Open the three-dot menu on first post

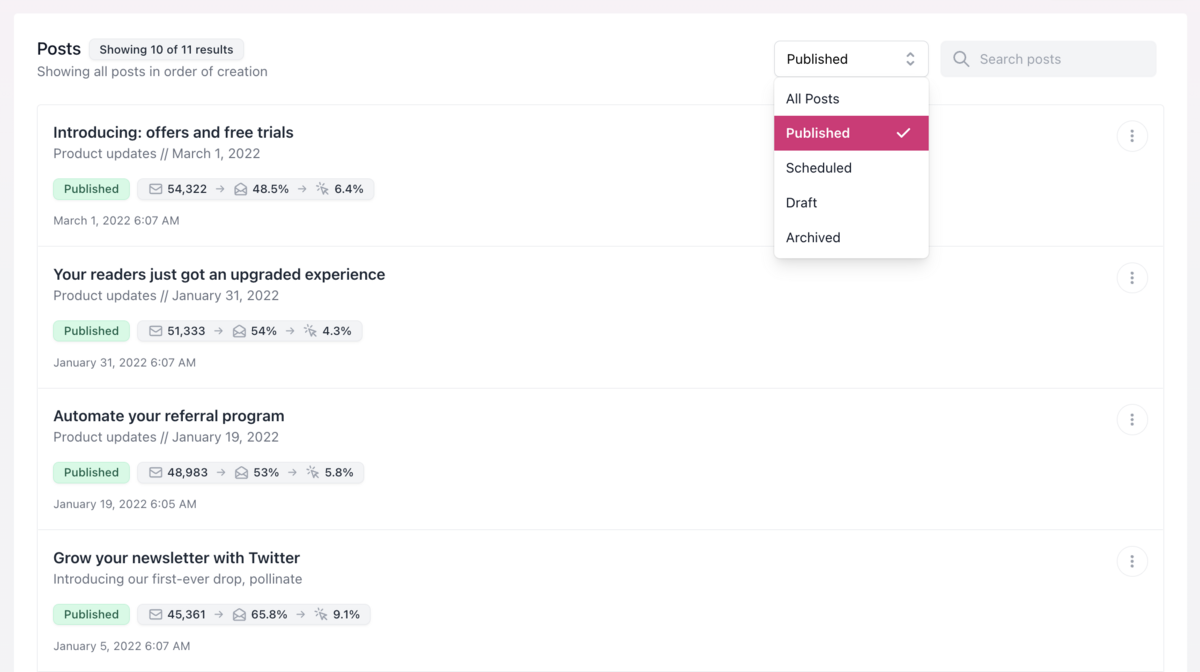click(1132, 135)
